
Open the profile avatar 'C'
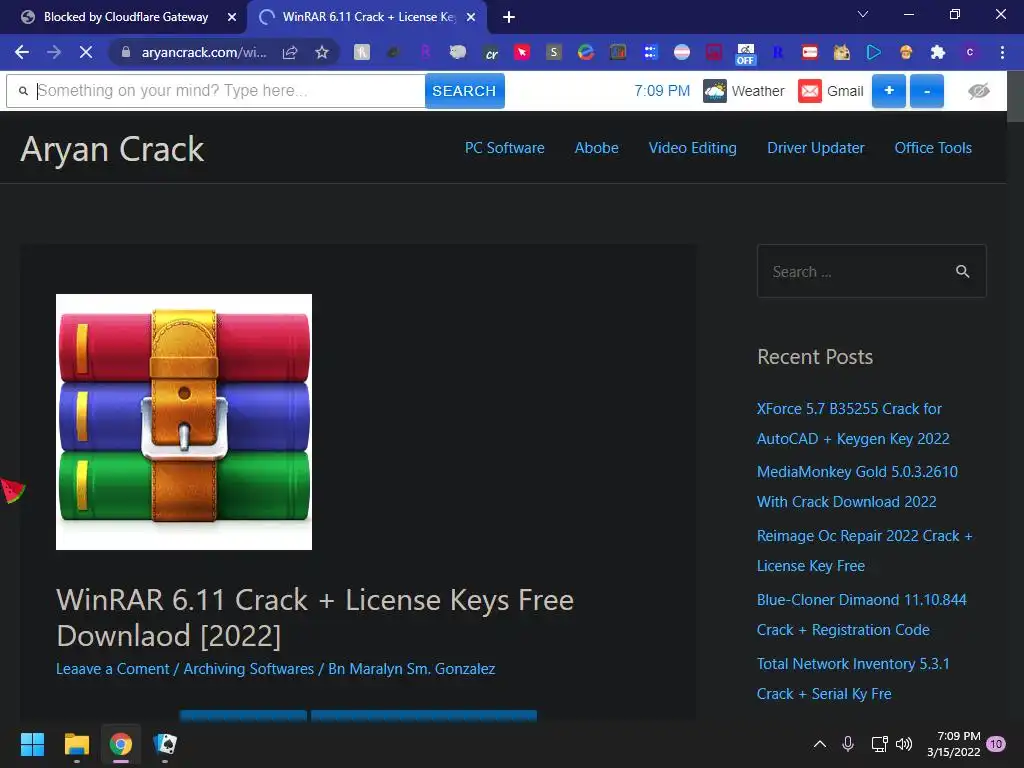970,52
